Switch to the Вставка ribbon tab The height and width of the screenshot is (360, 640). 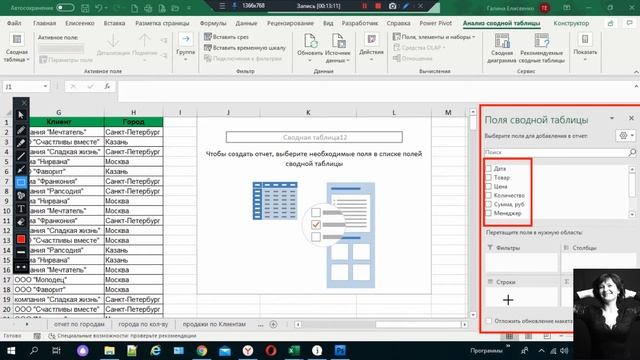(114, 23)
